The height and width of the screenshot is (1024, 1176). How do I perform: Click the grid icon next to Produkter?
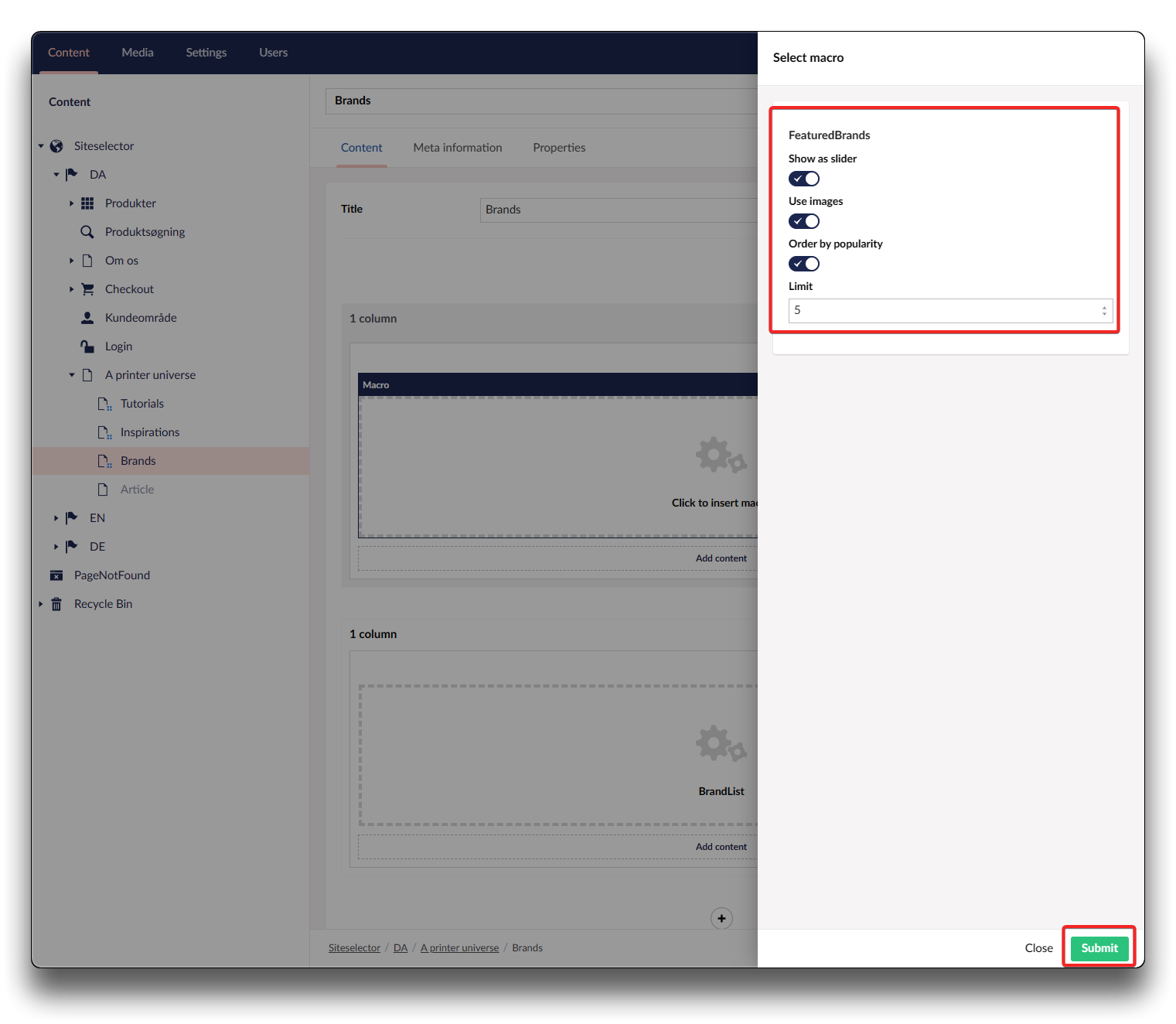pyautogui.click(x=87, y=203)
